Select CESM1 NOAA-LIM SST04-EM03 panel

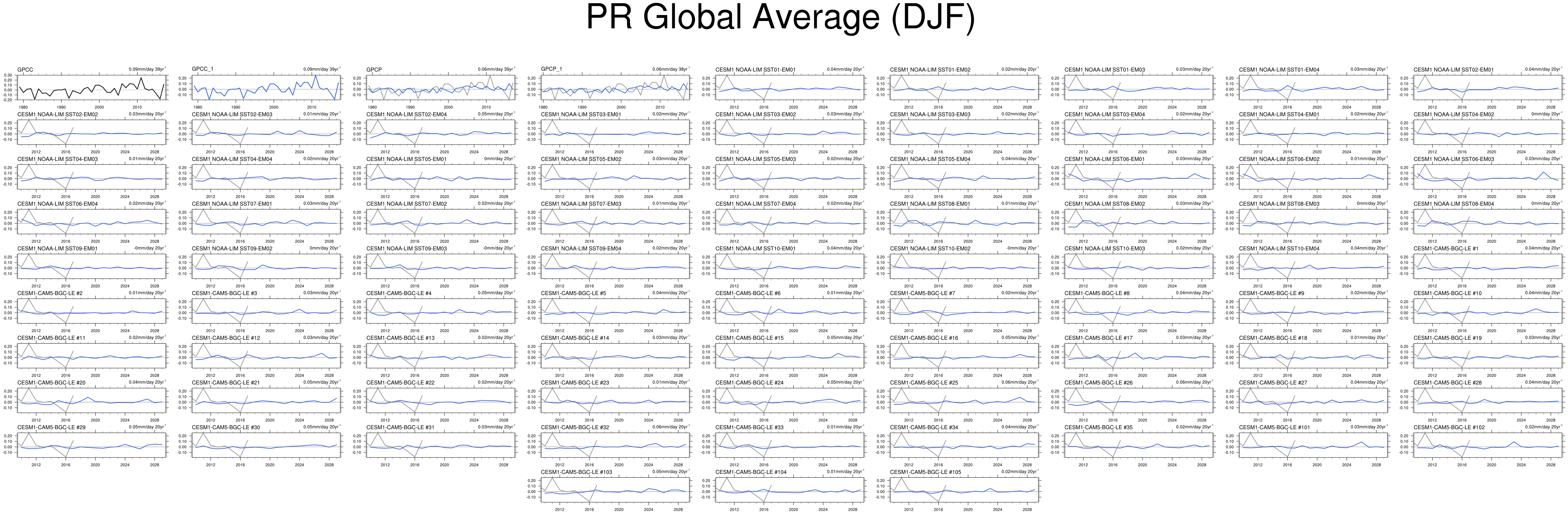91,177
